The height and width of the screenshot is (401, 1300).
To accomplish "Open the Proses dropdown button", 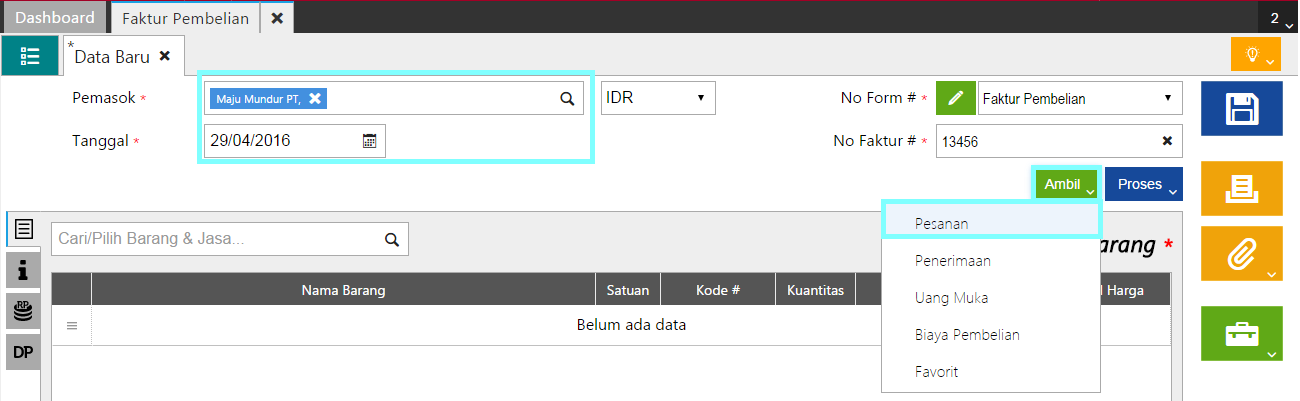I will [1144, 185].
